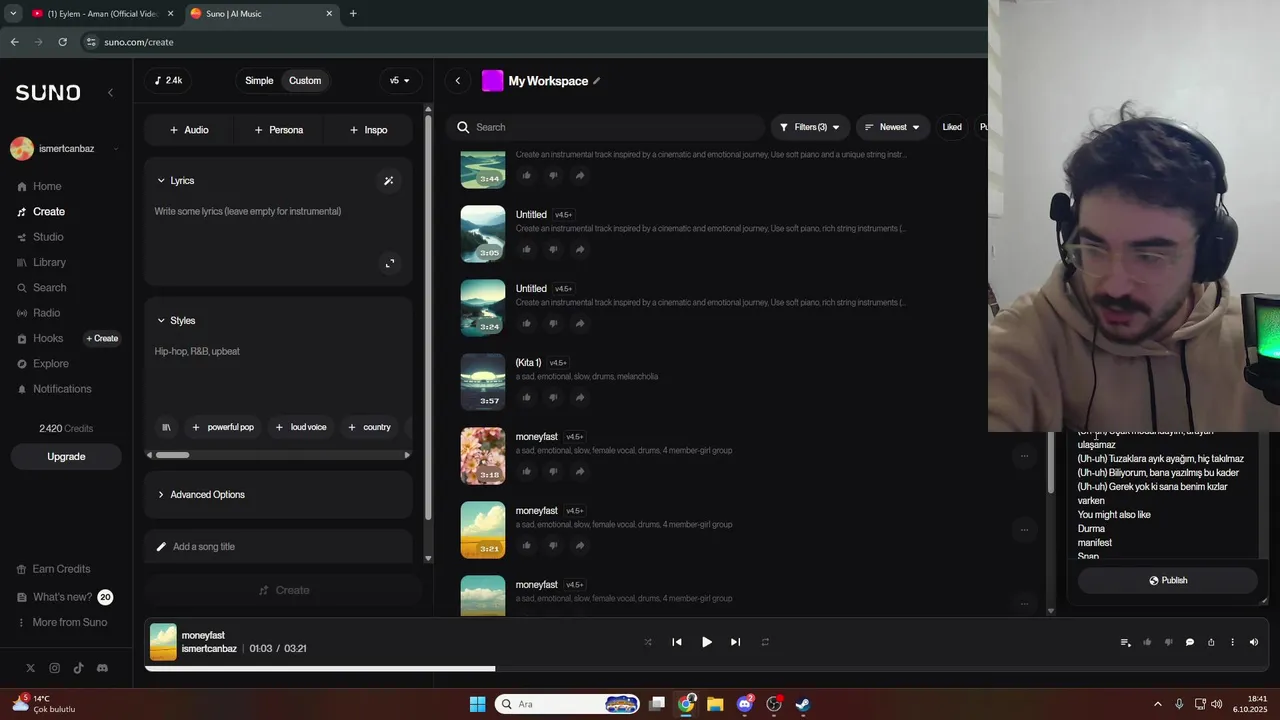
Task: Dislike the (Kıta 1) song
Action: pyautogui.click(x=553, y=397)
